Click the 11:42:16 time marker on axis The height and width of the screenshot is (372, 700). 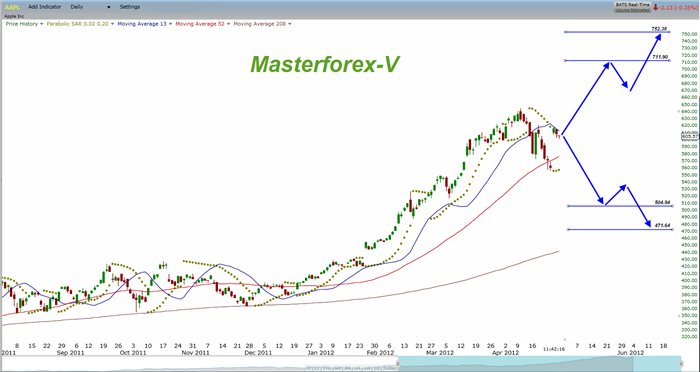pos(554,349)
